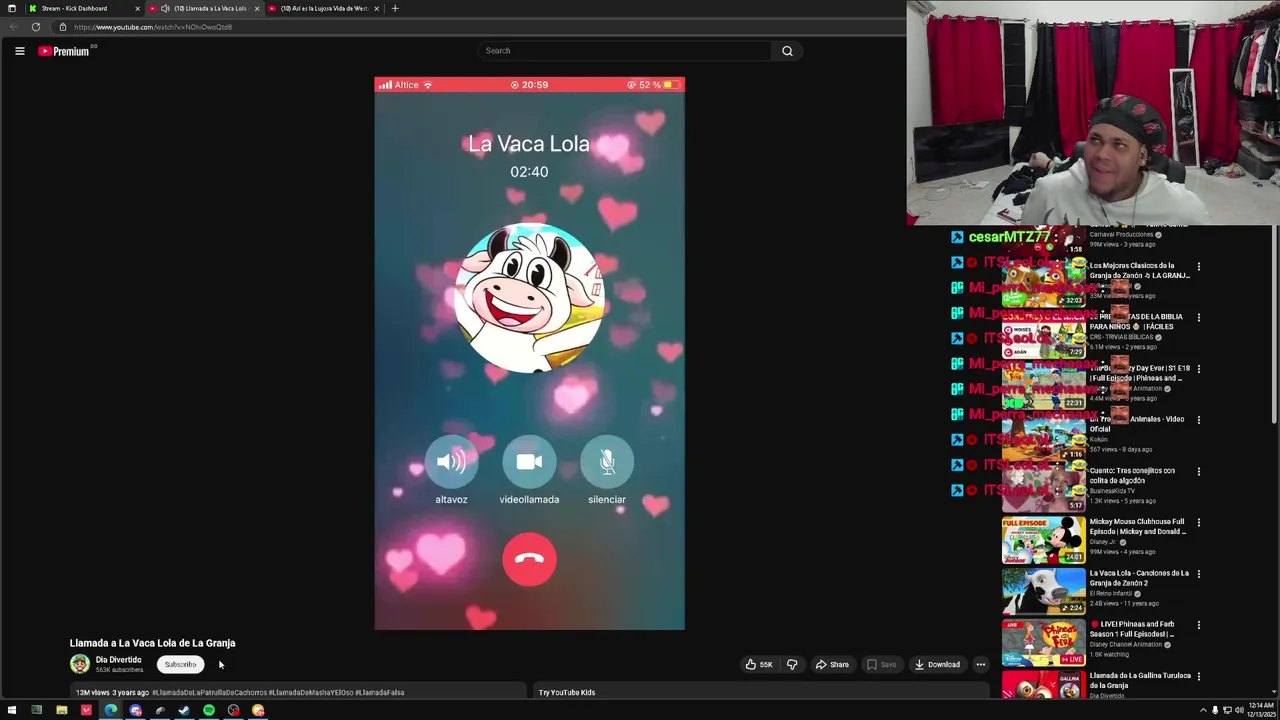
Task: Open the browser tab actions menu icon
Action: coord(12,8)
